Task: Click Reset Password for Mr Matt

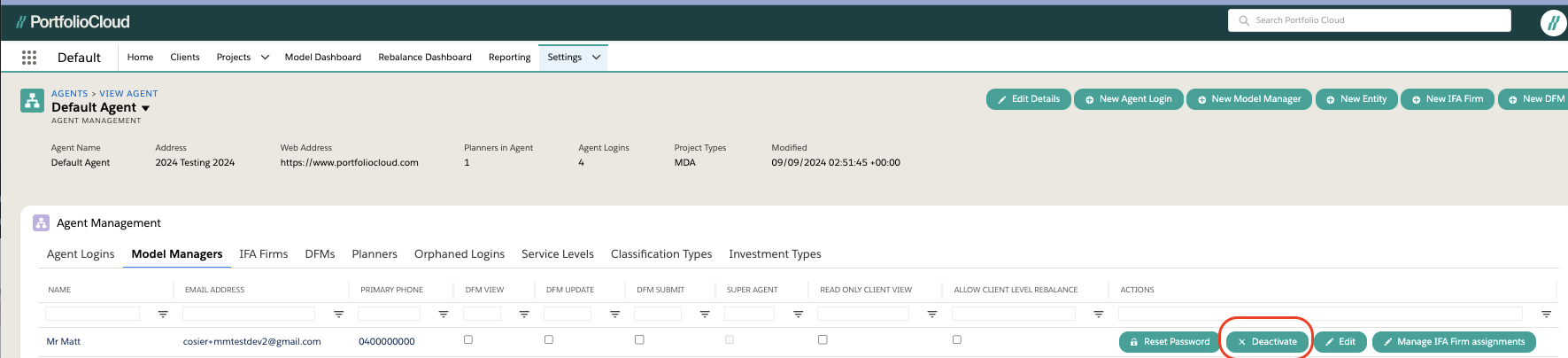Action: pos(1170,342)
